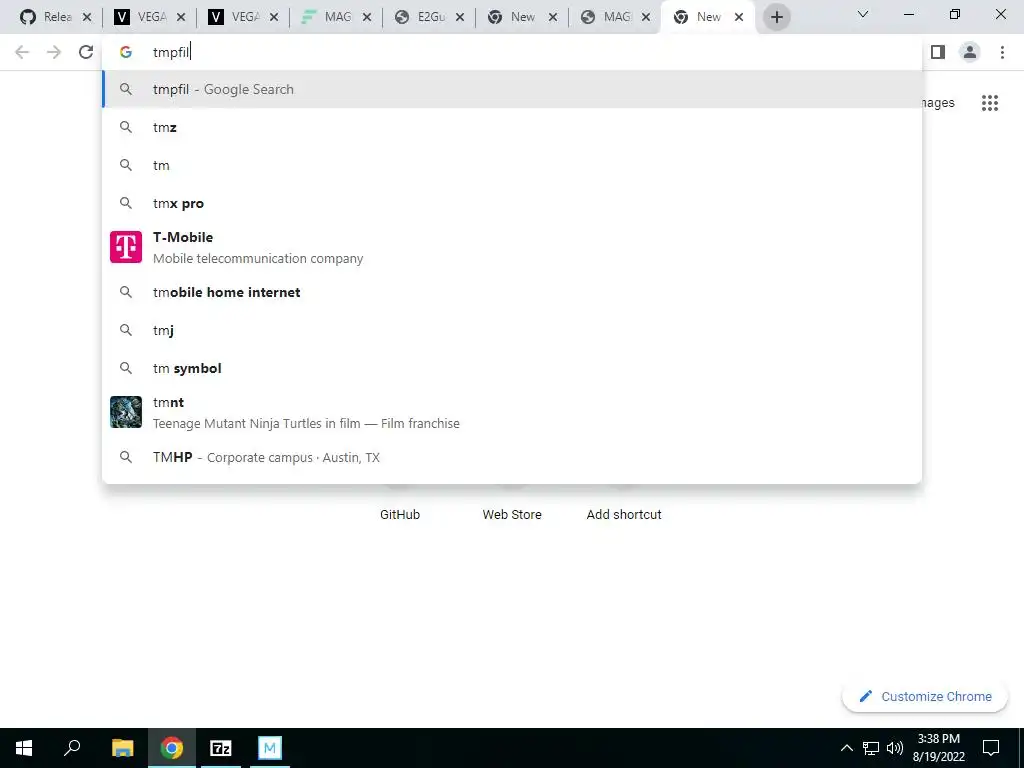Click the Chrome taskbar icon

pos(172,748)
